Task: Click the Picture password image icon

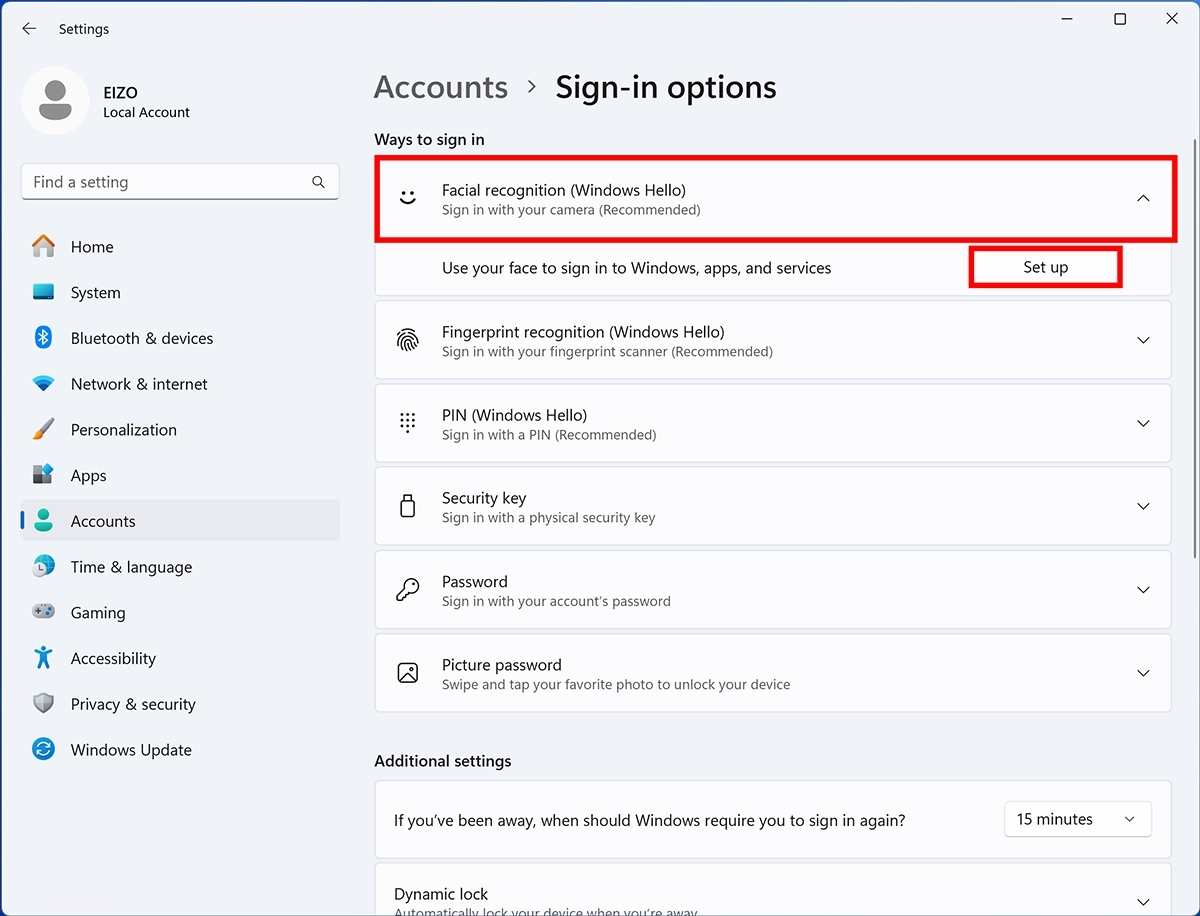Action: [407, 673]
